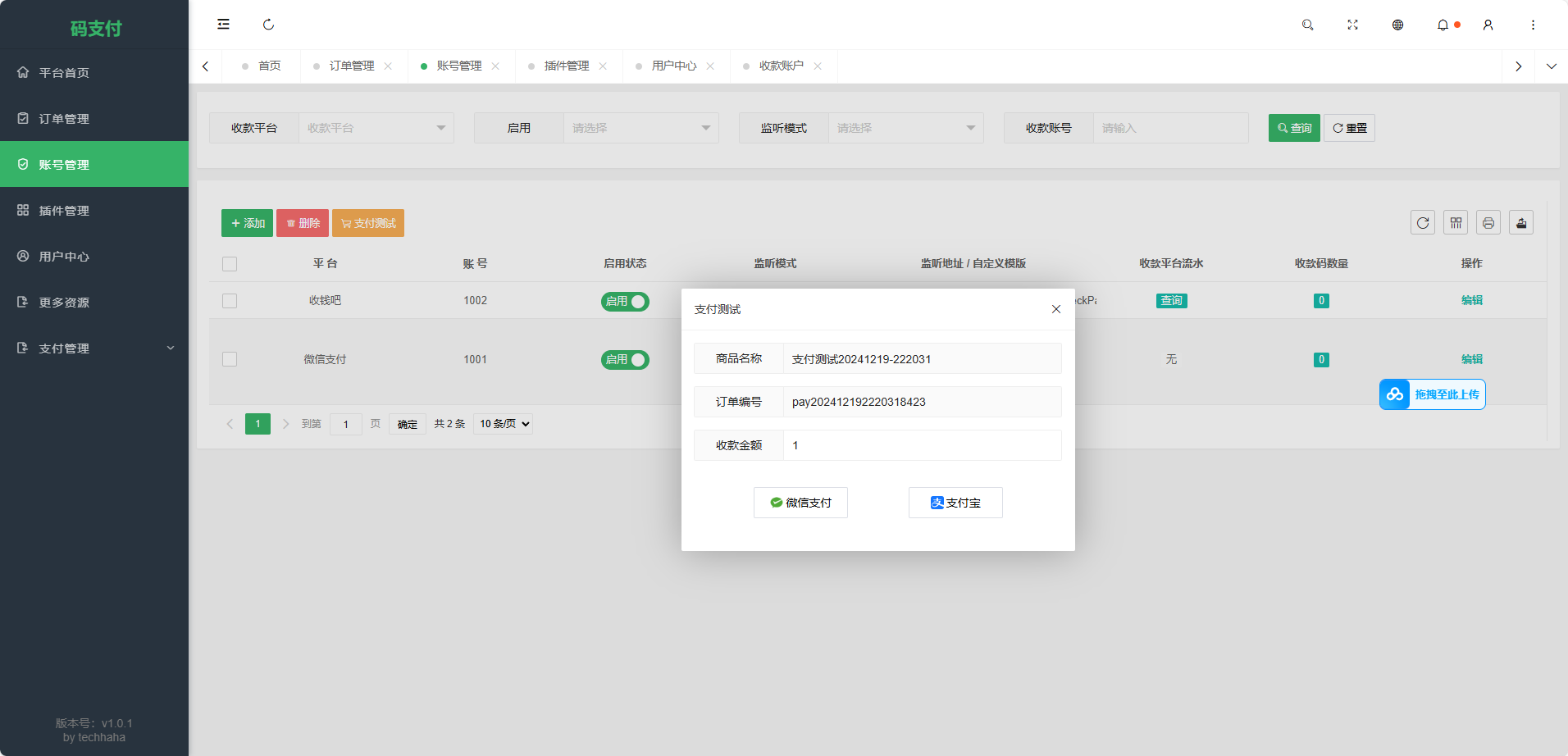
Task: Open the language globe icon
Action: pyautogui.click(x=1398, y=25)
